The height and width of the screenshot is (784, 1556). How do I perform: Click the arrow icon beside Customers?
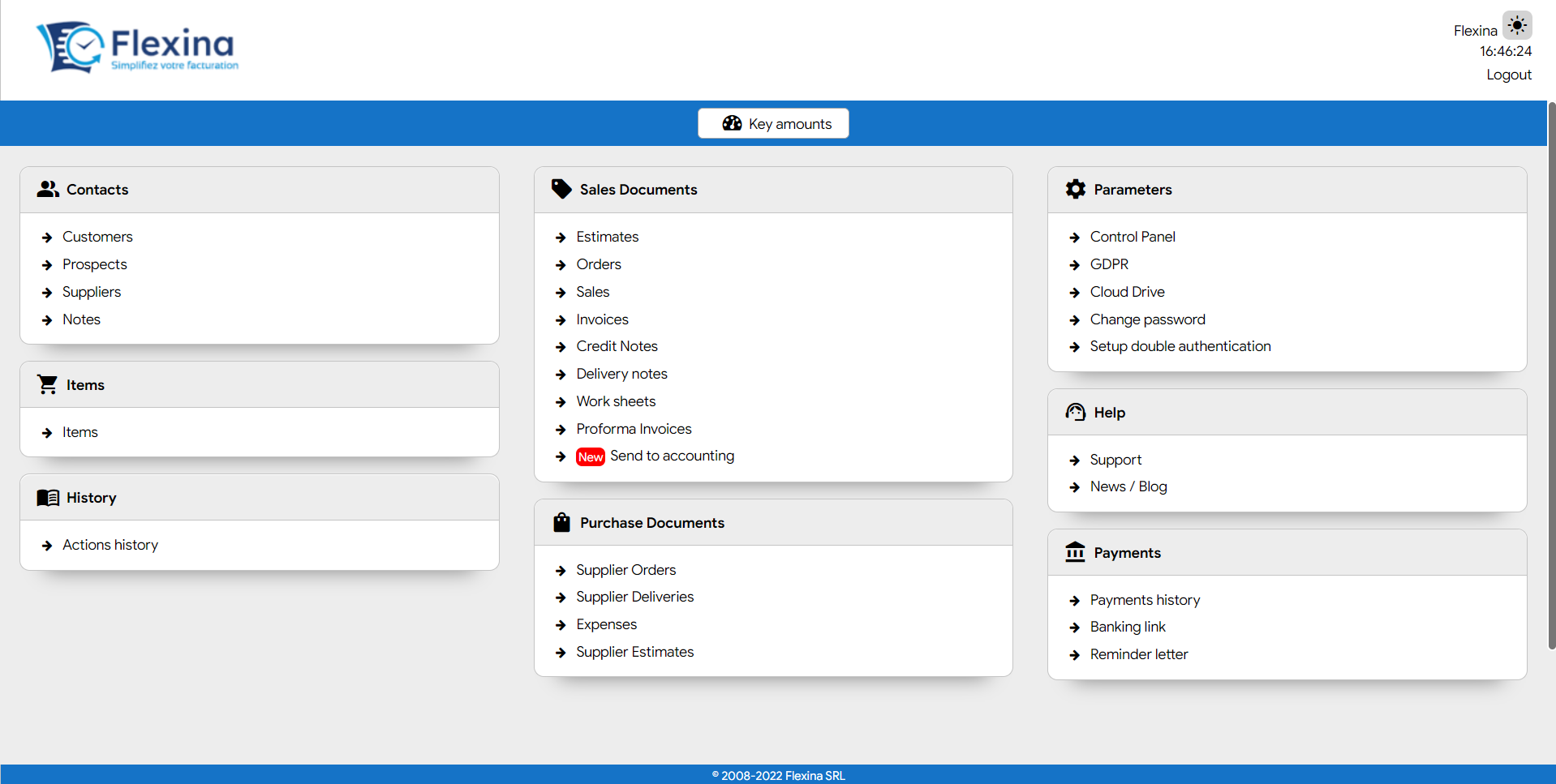pyautogui.click(x=47, y=238)
